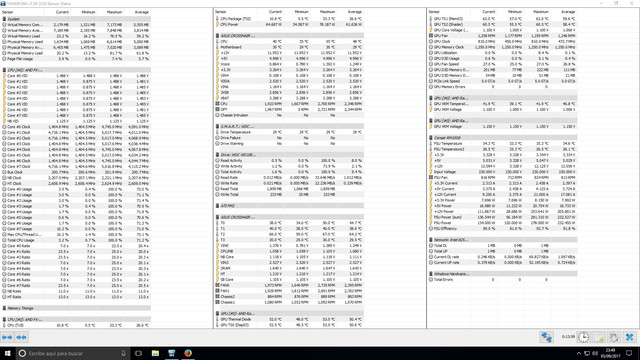Click the expand panels double-arrow icon

point(7,338)
